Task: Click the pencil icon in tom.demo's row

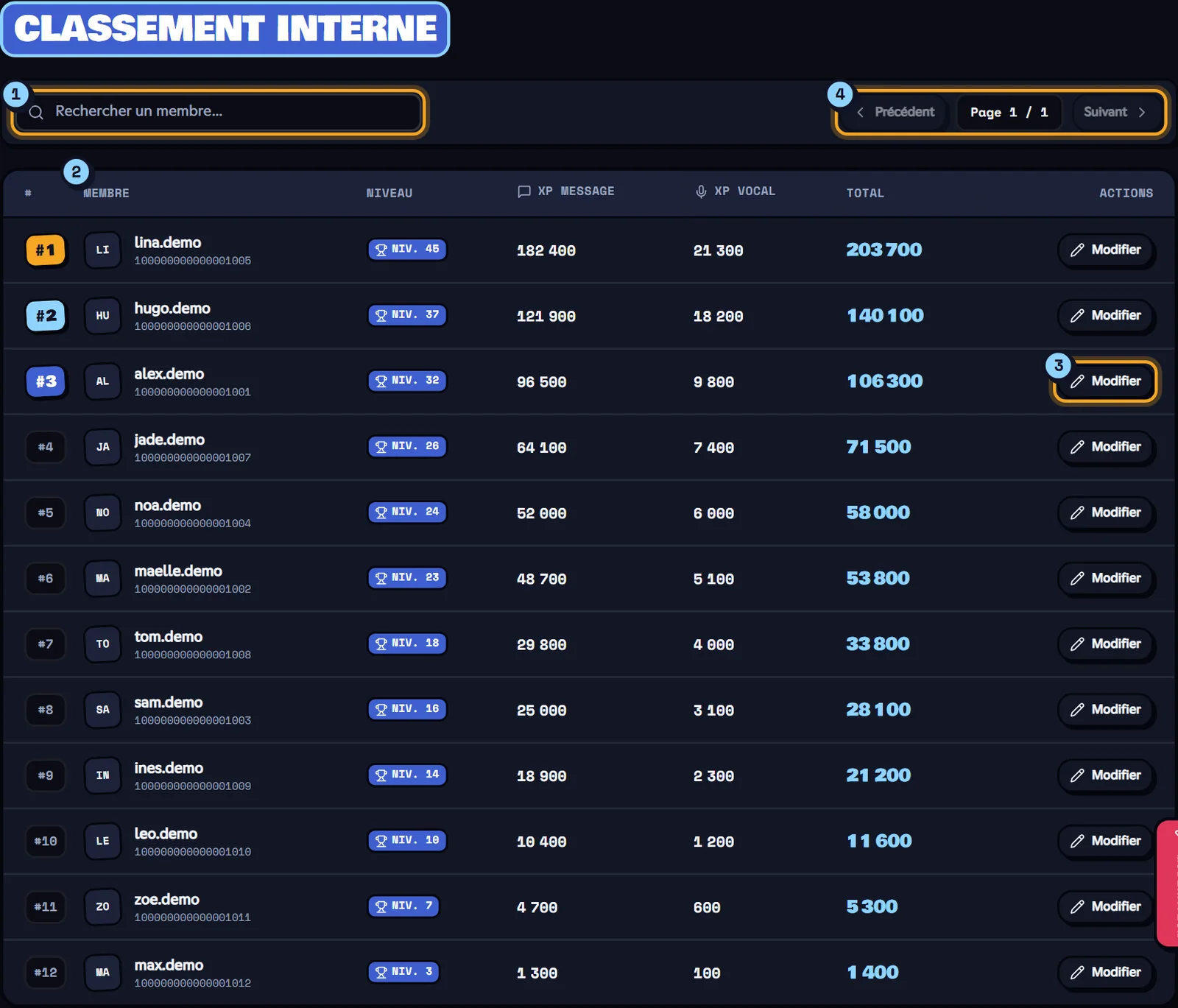Action: coord(1077,644)
